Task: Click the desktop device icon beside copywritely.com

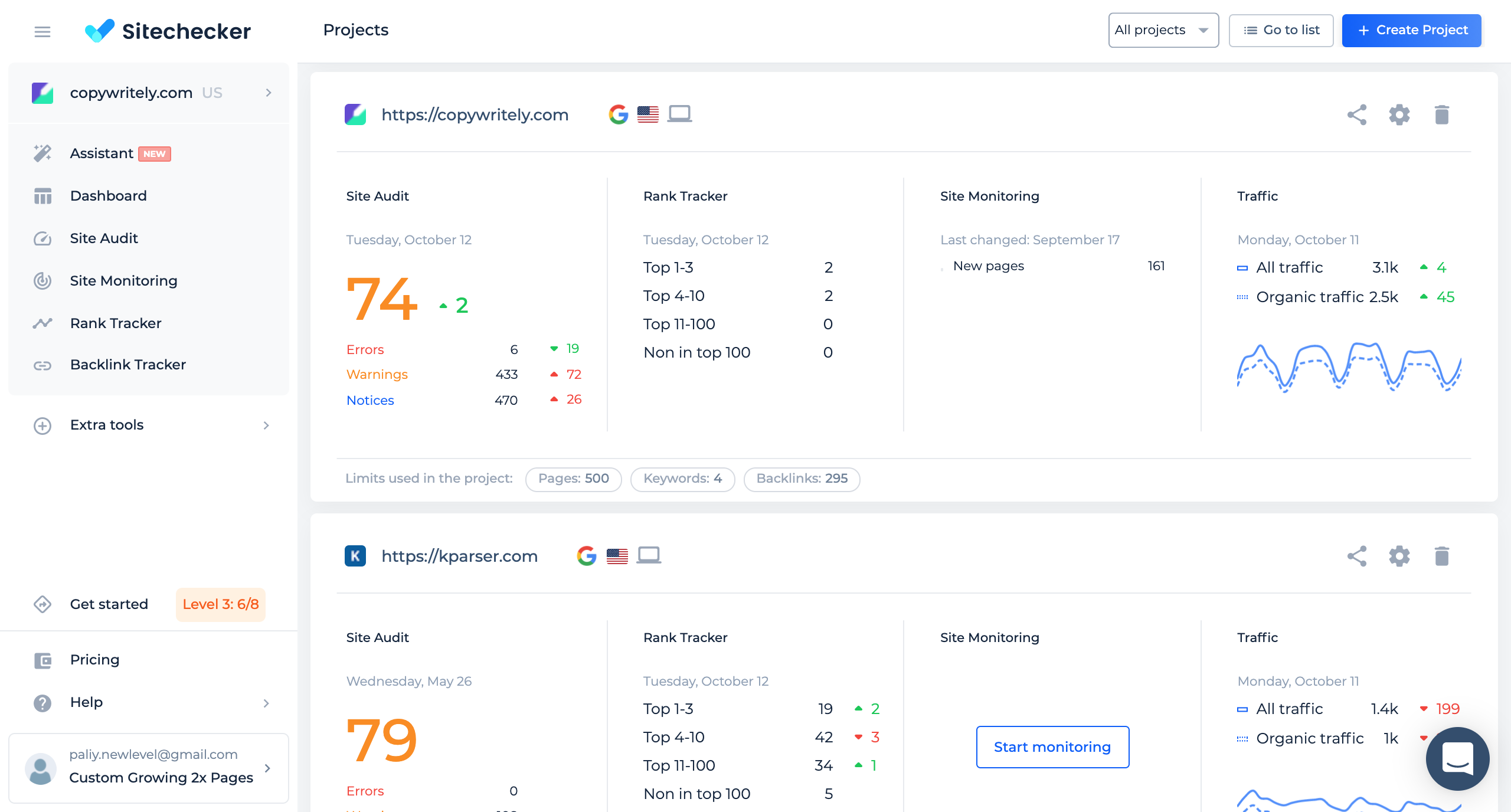Action: (679, 113)
